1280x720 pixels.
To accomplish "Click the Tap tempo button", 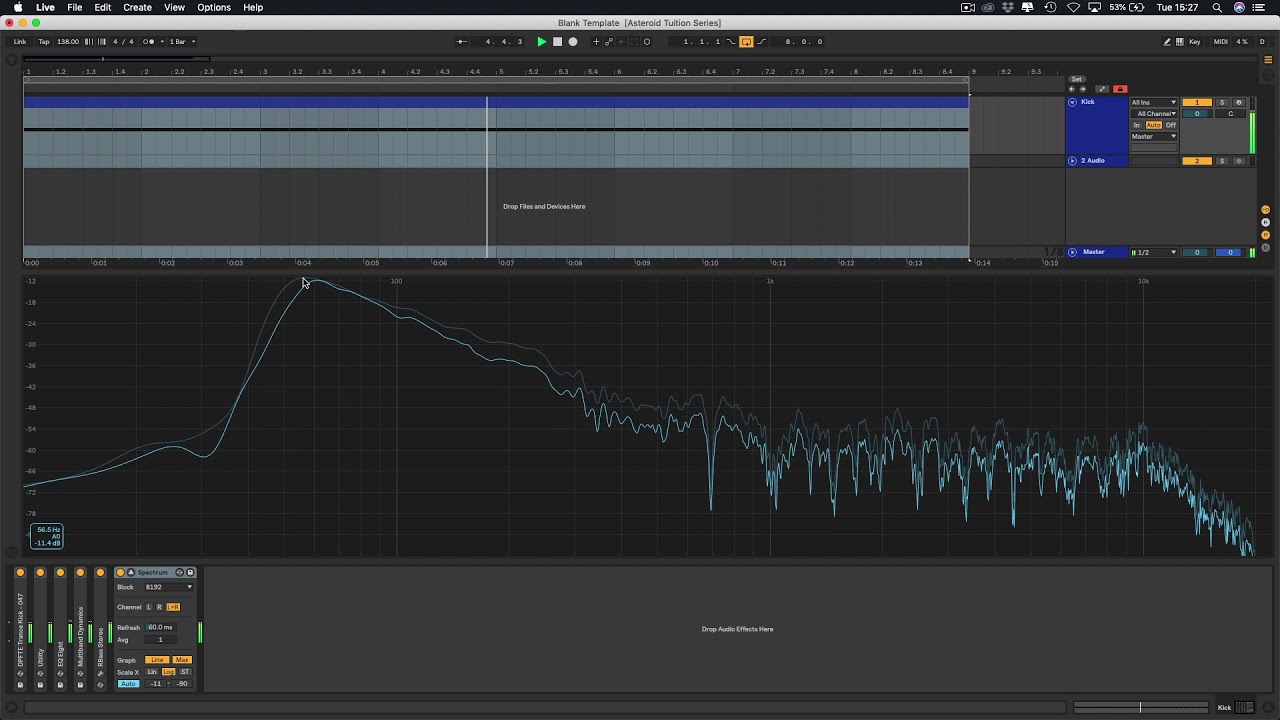I will click(x=44, y=42).
